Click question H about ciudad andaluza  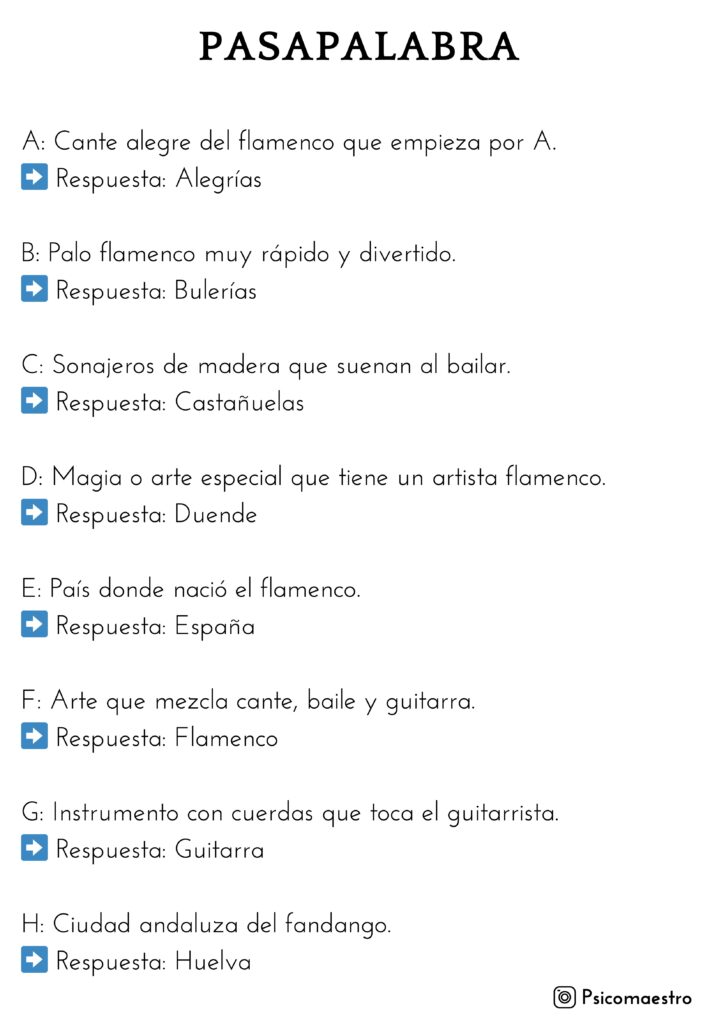[206, 926]
